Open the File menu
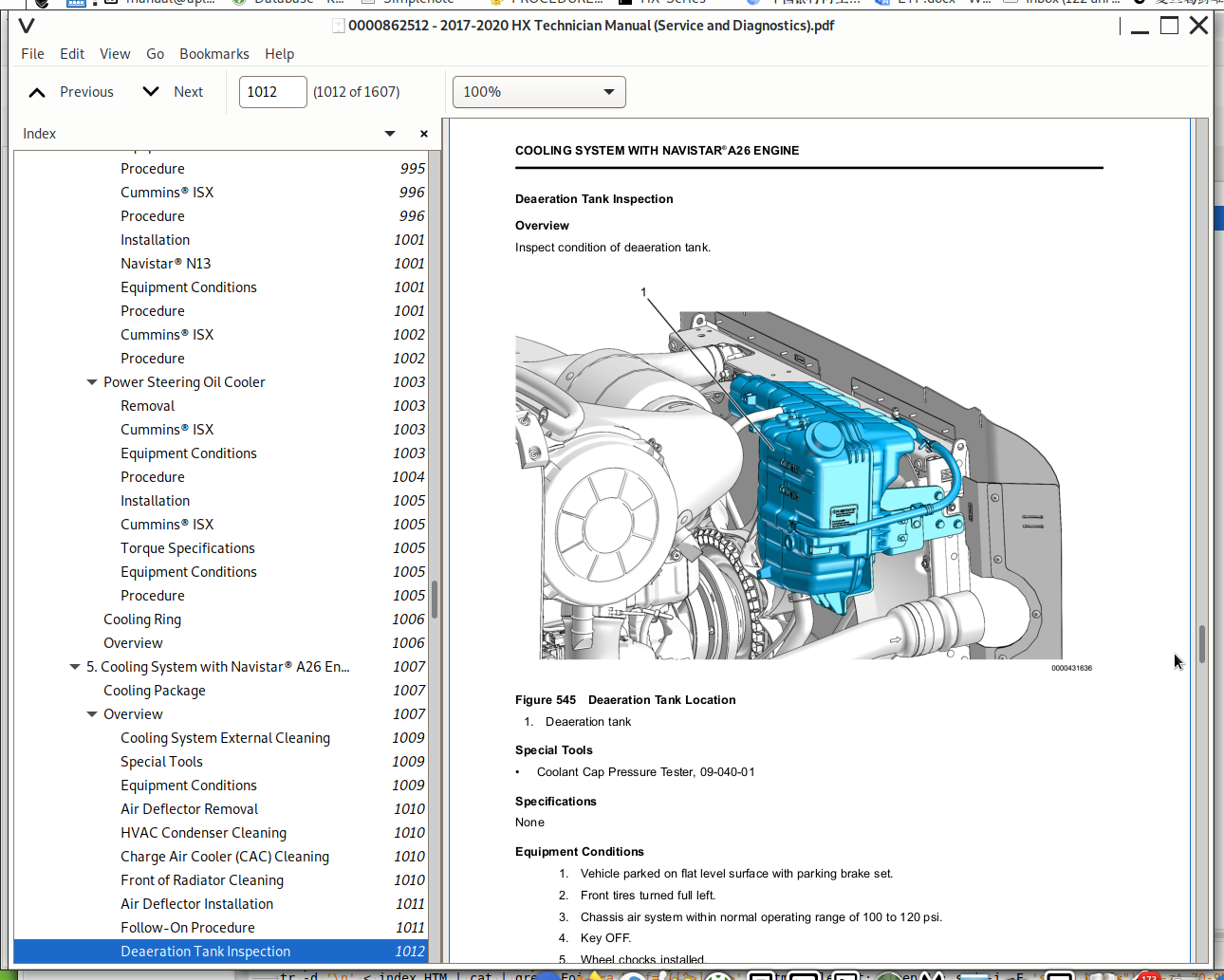The height and width of the screenshot is (980, 1224). 32,54
